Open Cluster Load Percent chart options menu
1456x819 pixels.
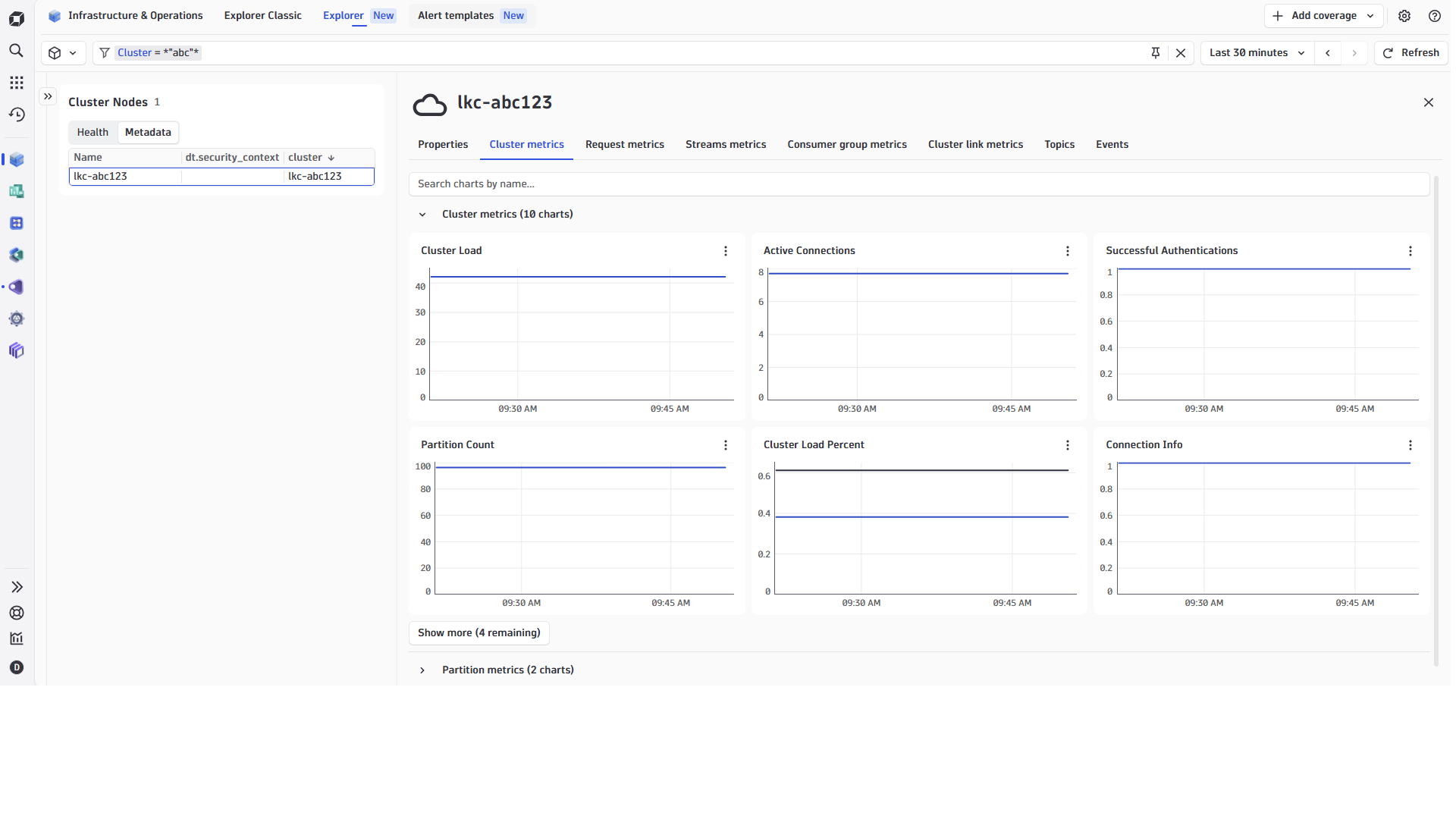tap(1068, 445)
